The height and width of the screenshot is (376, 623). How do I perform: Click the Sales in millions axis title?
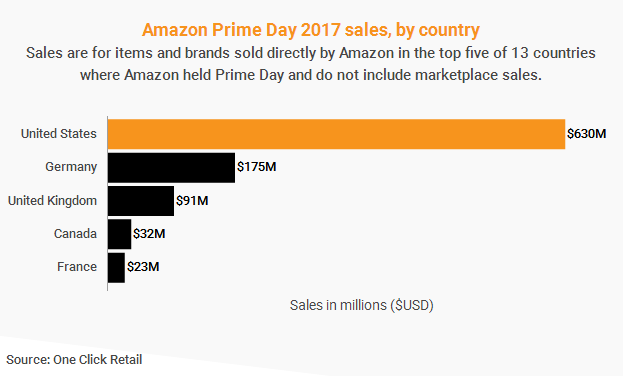(362, 305)
